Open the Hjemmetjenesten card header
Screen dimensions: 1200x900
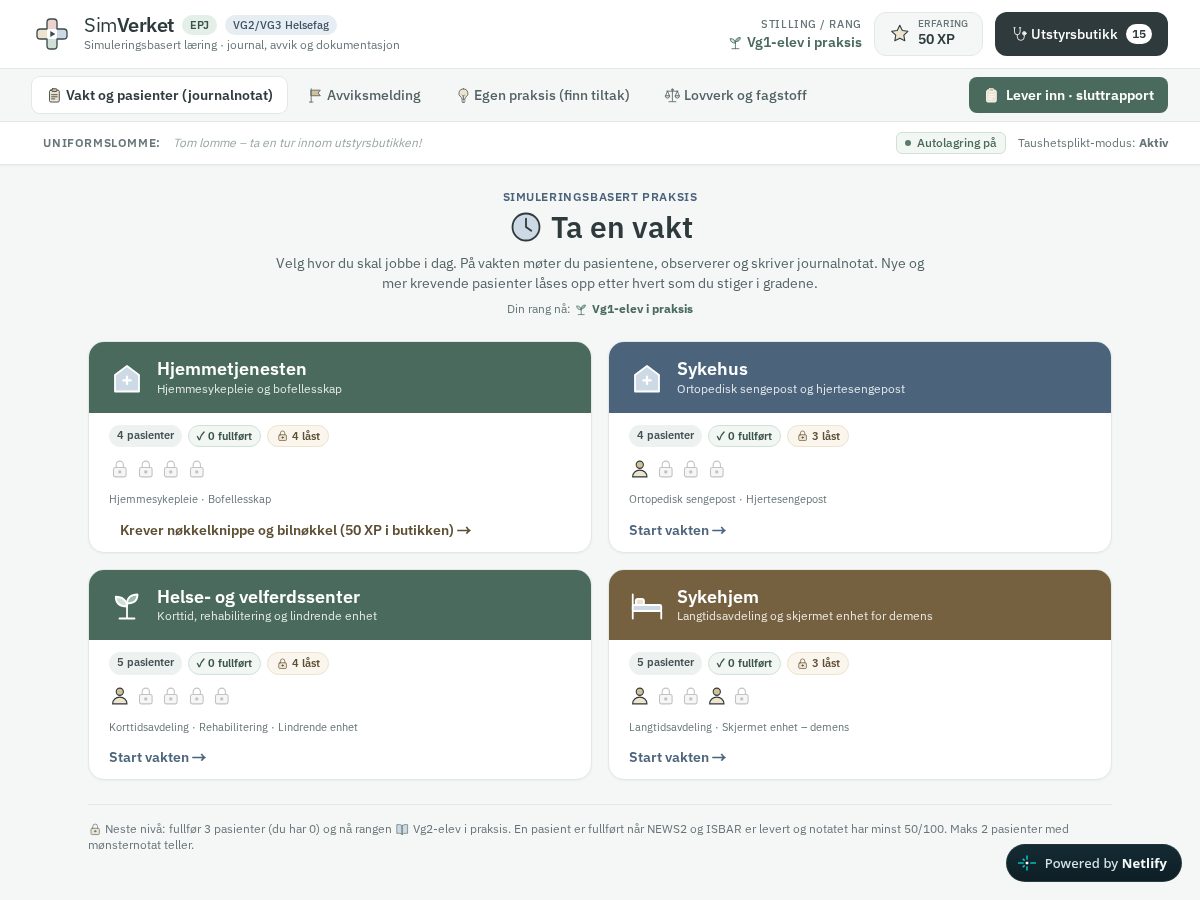click(340, 378)
